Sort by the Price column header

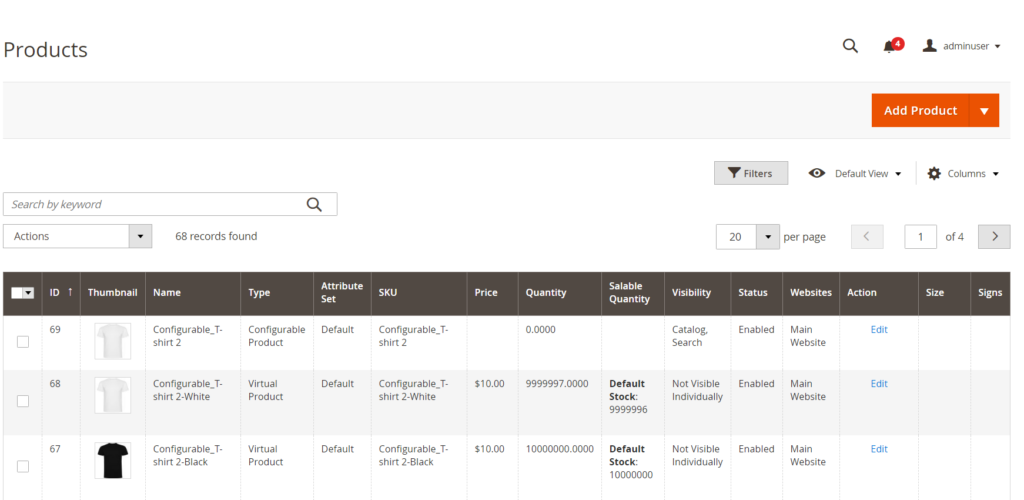(486, 293)
